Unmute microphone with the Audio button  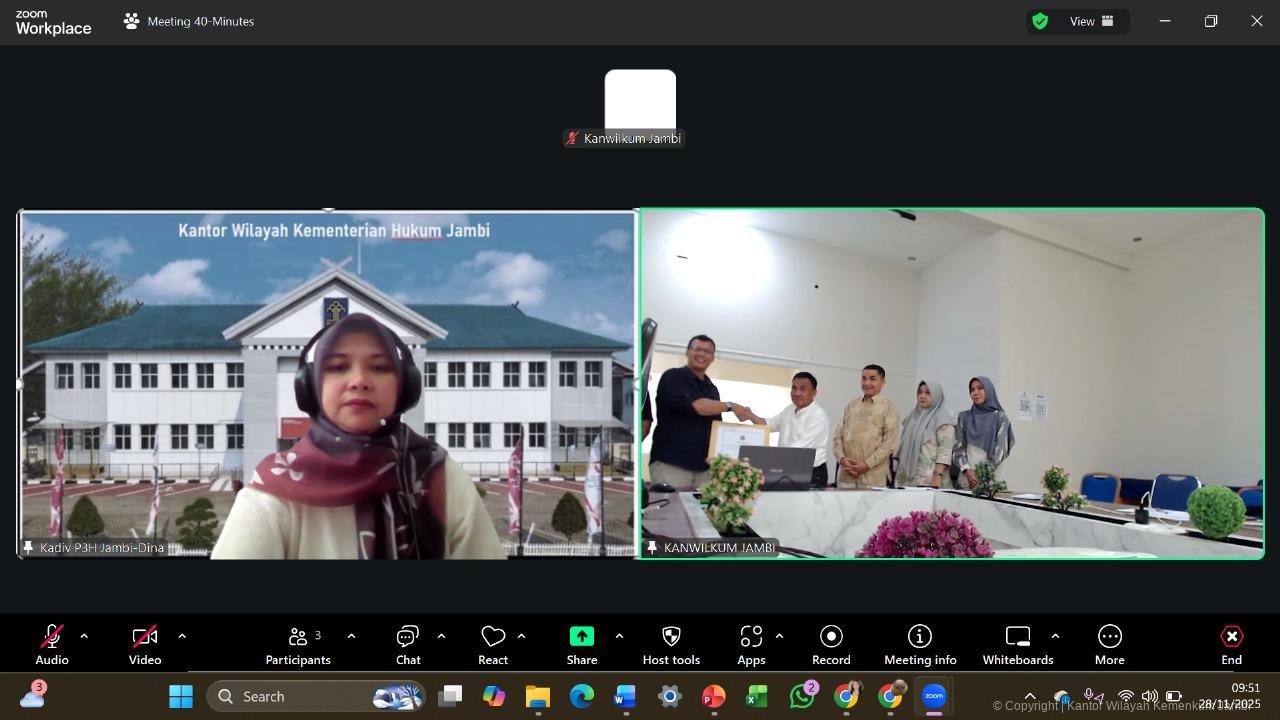click(52, 645)
